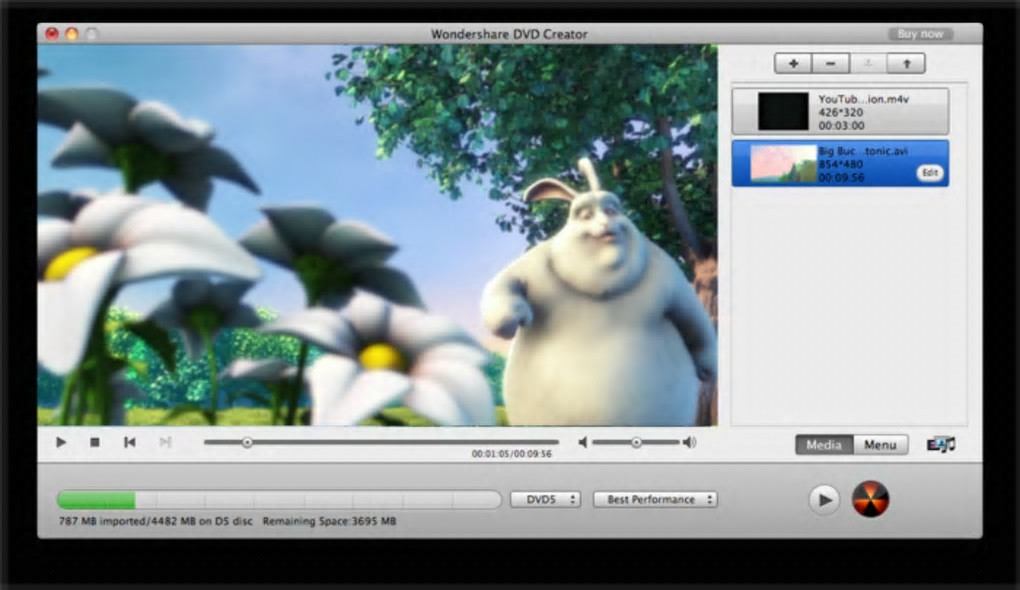Remove selected file with minus button

830,64
